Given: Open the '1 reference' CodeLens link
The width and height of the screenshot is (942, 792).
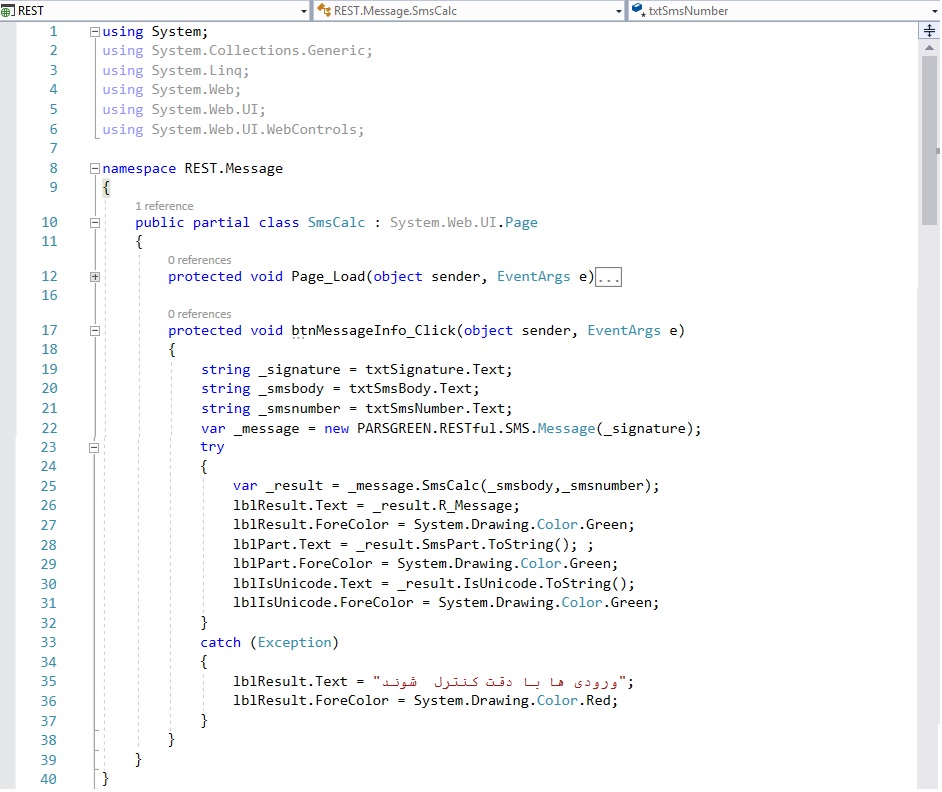Looking at the screenshot, I should tap(164, 206).
